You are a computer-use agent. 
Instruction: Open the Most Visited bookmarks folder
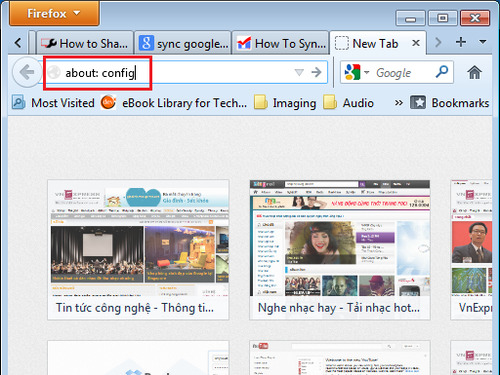(53, 103)
